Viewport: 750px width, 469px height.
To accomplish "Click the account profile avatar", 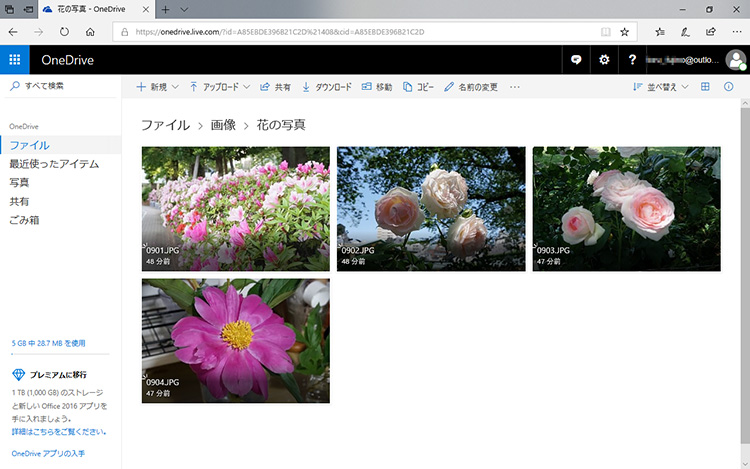I will [735, 60].
